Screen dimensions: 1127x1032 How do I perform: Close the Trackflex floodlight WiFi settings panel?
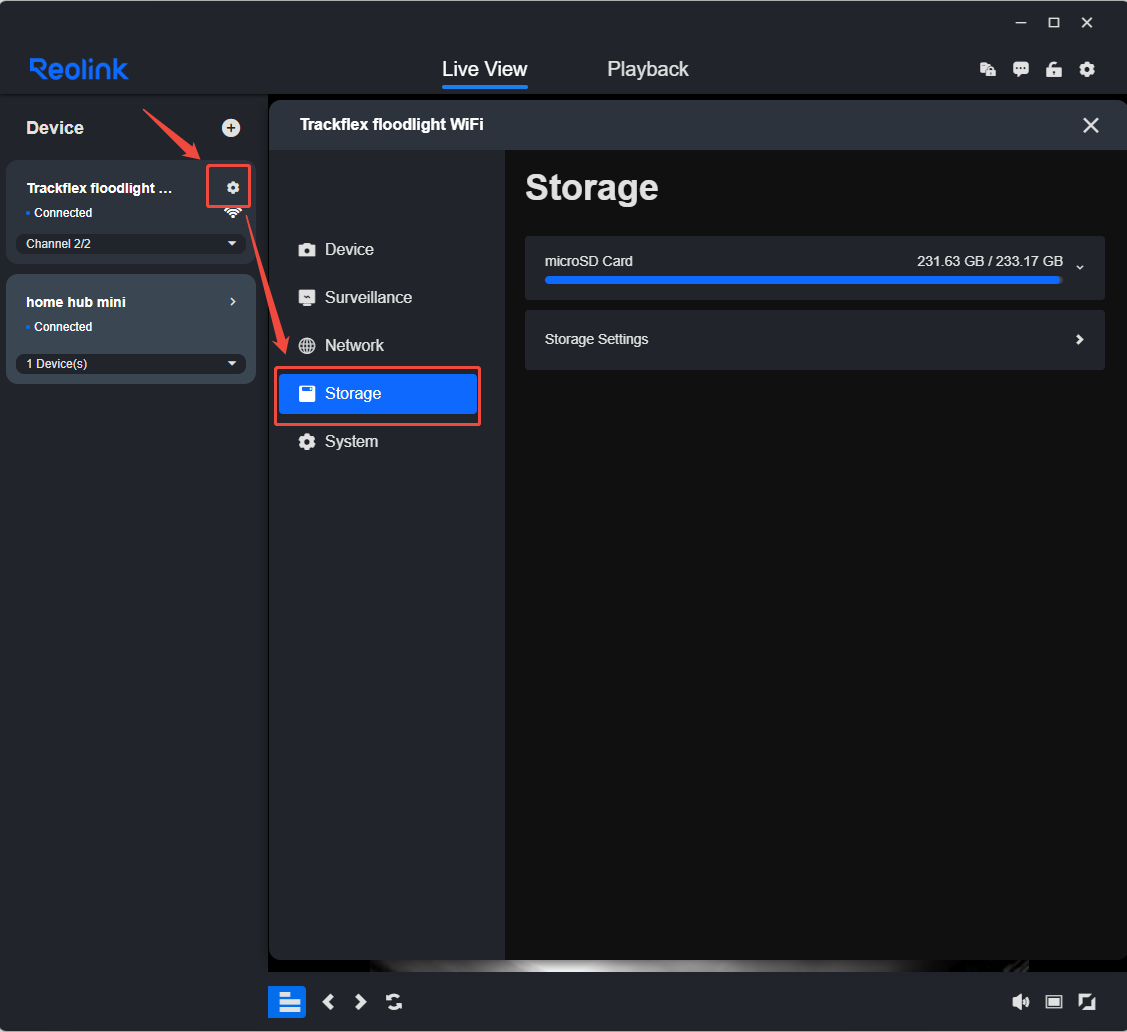click(1090, 125)
